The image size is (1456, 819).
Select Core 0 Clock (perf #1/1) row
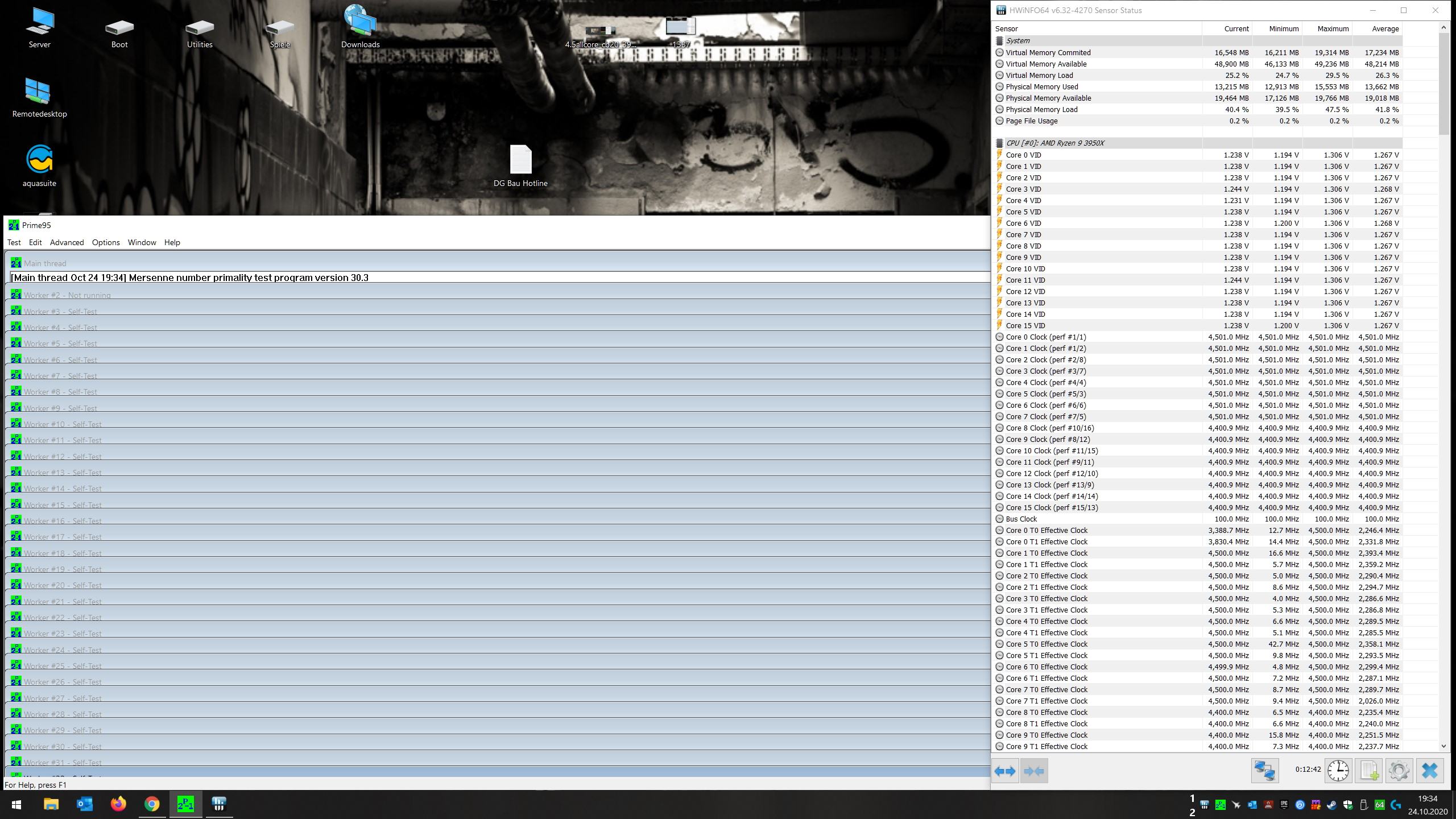click(1197, 337)
